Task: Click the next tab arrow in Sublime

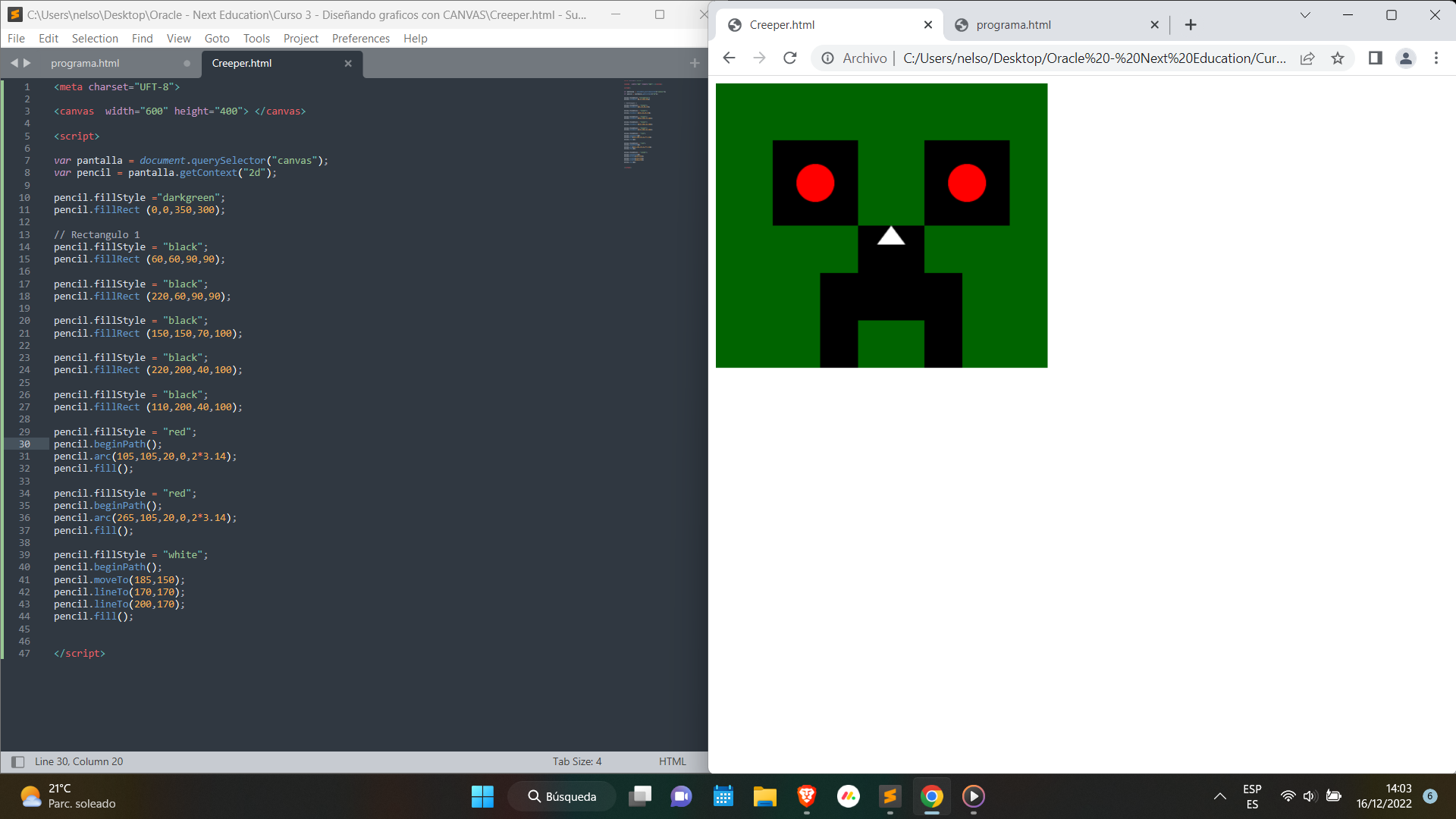Action: click(27, 64)
